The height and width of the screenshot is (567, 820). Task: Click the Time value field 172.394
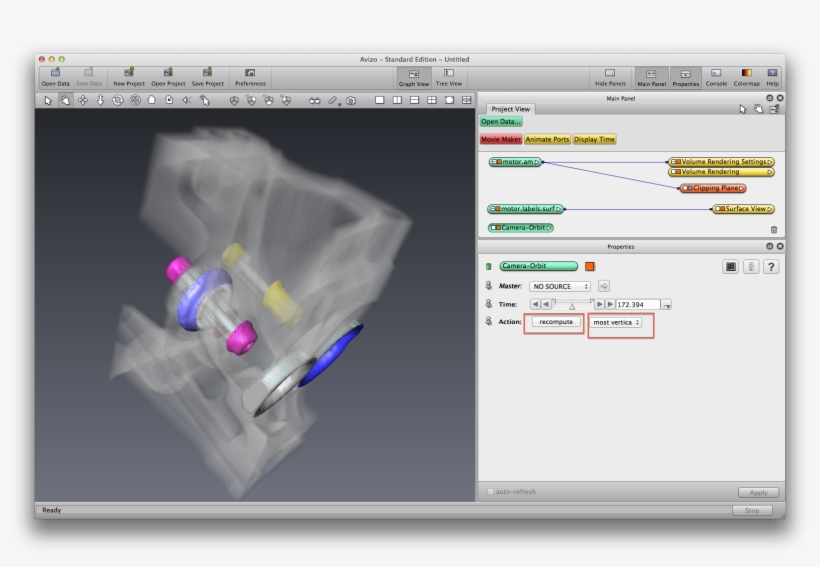click(x=637, y=304)
